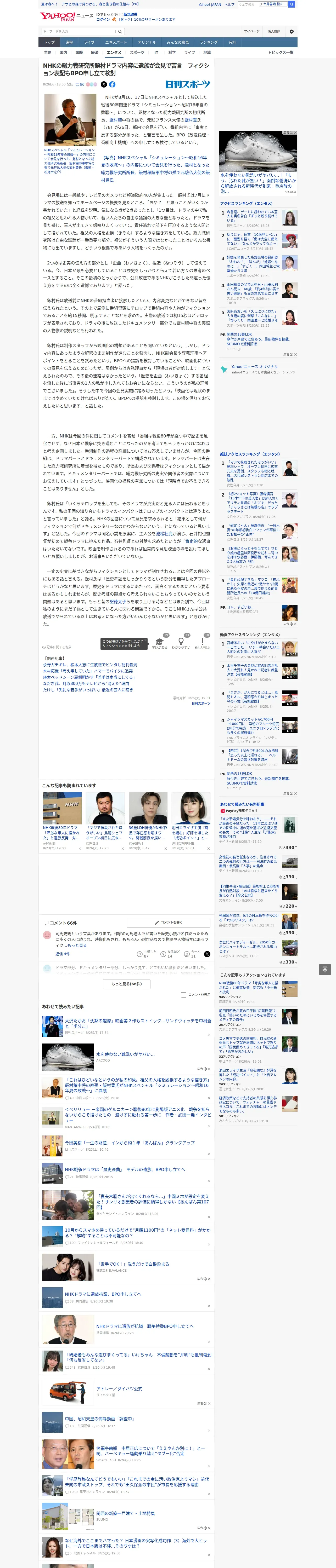
Task: Open video ranking item 宮崎あおい「じゃけが止まらない
Action: tap(253, 647)
